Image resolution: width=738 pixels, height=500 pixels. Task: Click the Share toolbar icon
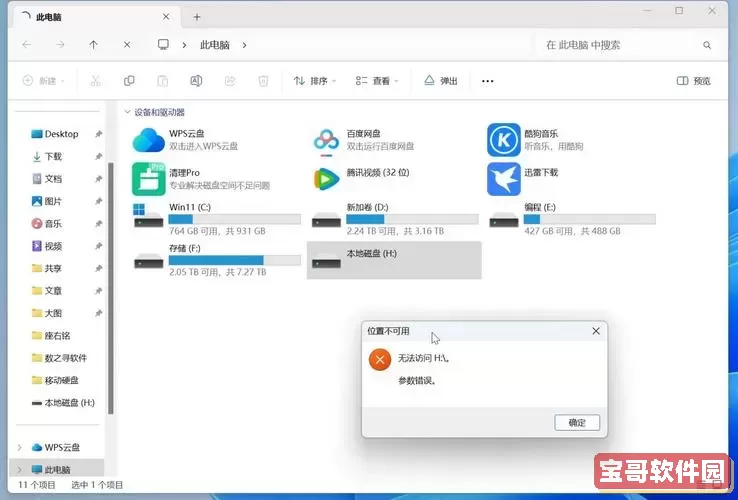pyautogui.click(x=230, y=81)
